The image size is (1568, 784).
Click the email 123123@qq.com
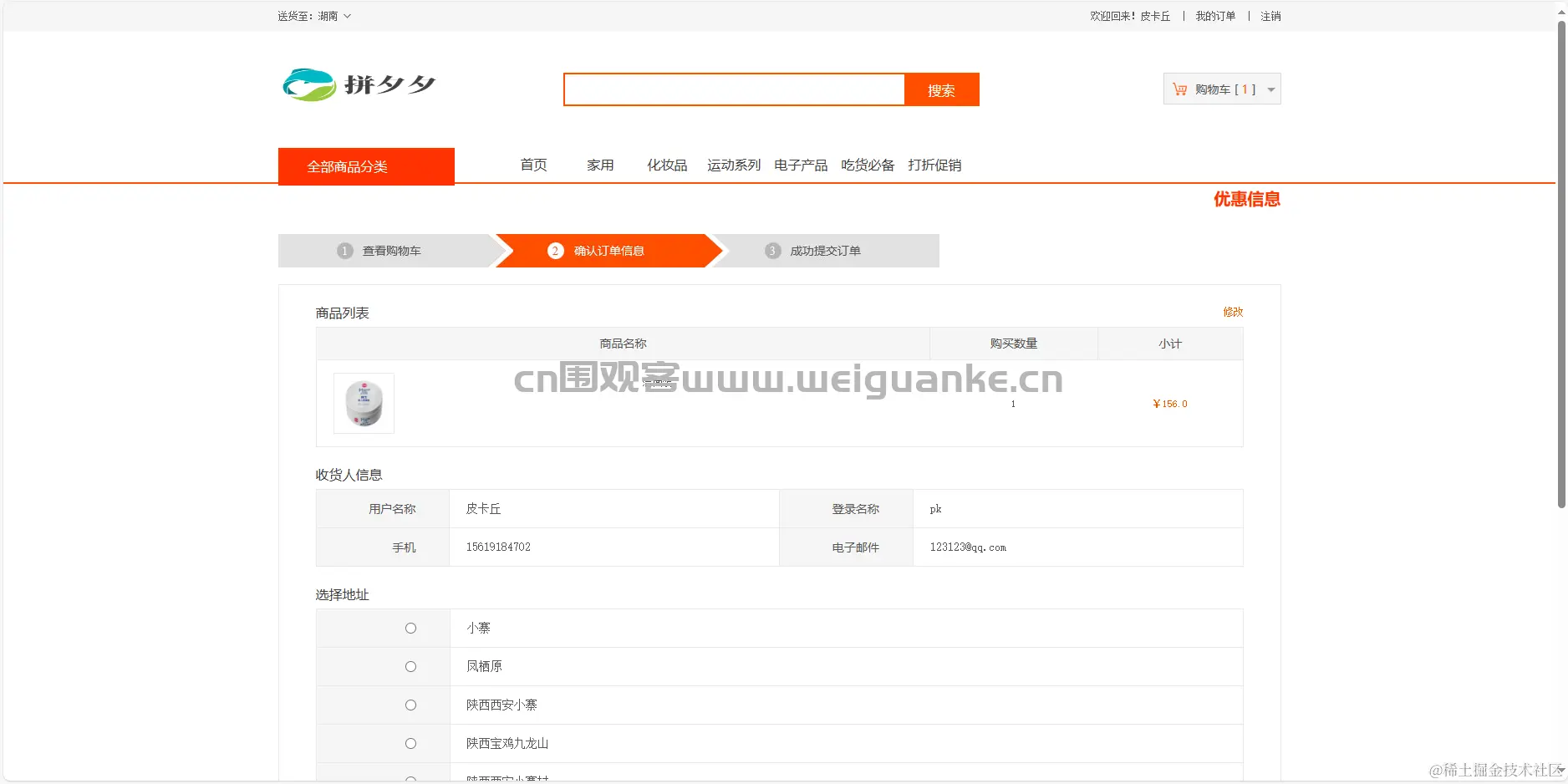tap(968, 547)
